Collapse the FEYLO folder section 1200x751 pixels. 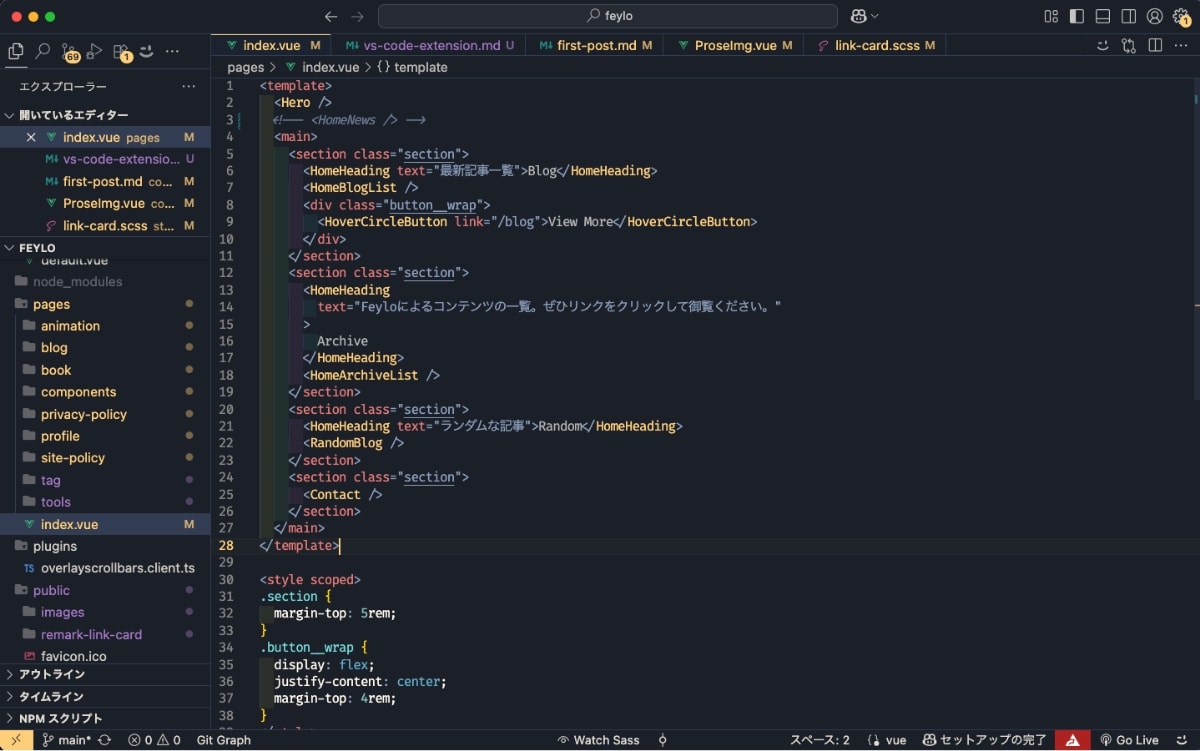point(105,247)
